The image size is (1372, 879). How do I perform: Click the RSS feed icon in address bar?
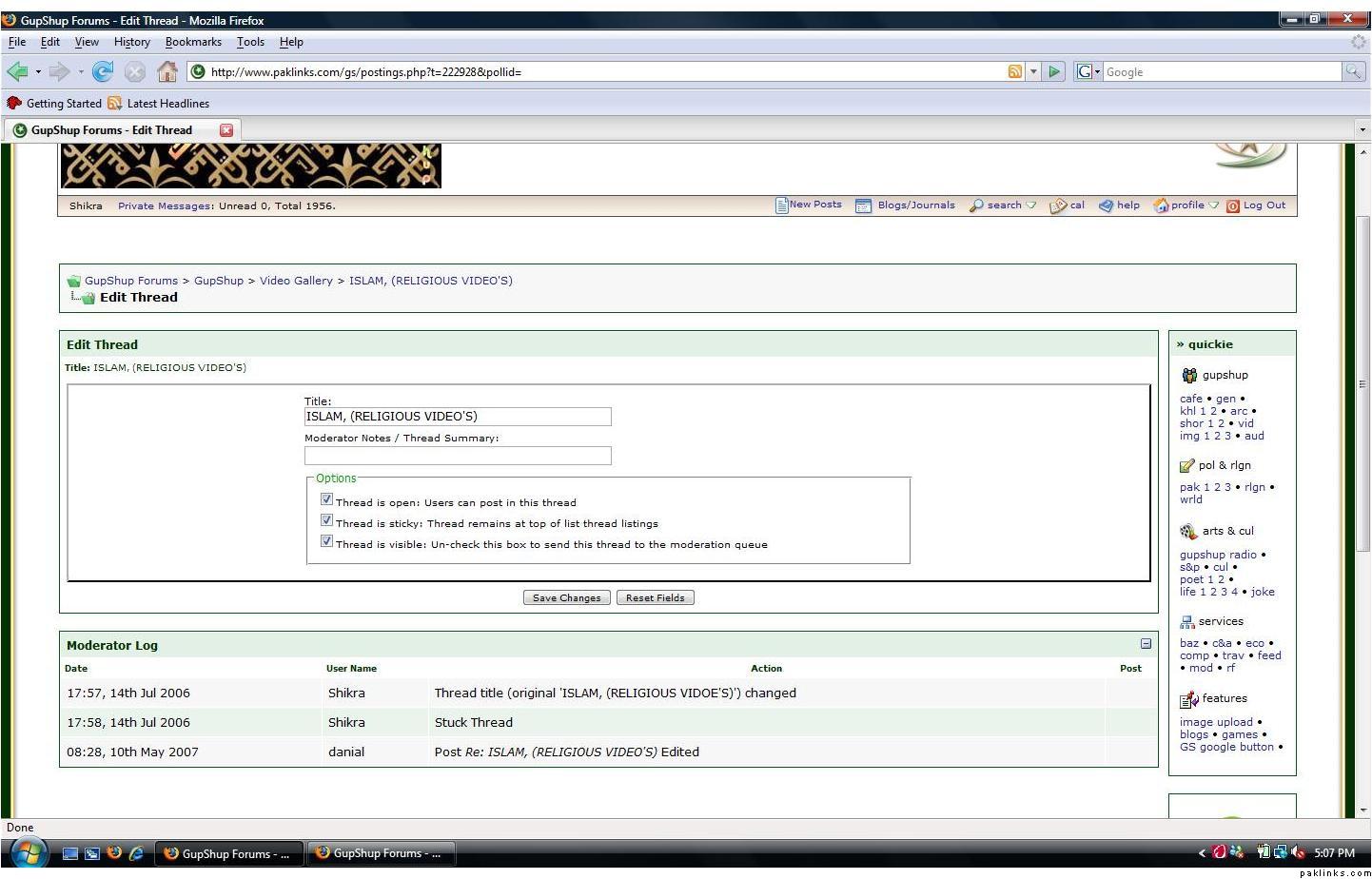(x=1015, y=71)
